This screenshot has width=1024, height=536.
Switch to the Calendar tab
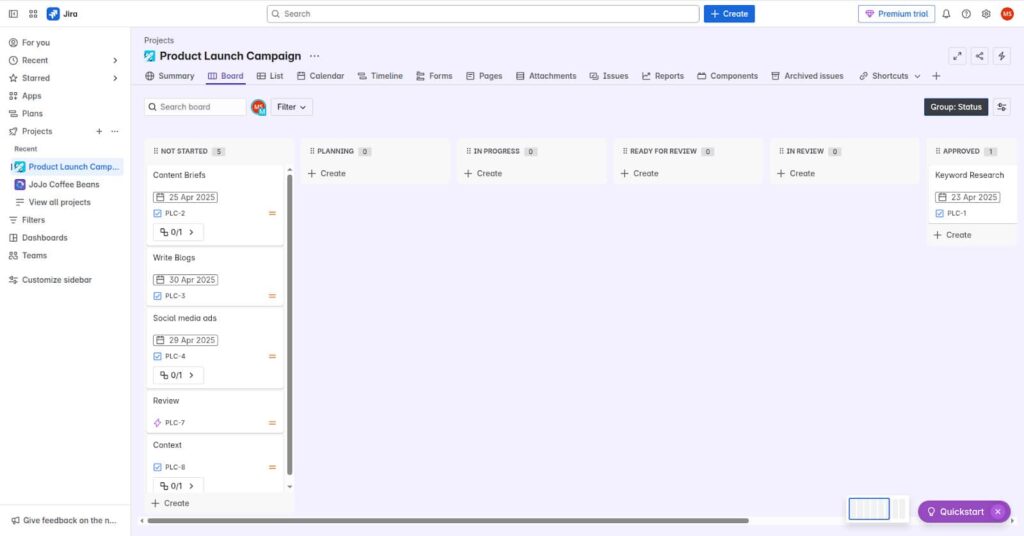320,76
